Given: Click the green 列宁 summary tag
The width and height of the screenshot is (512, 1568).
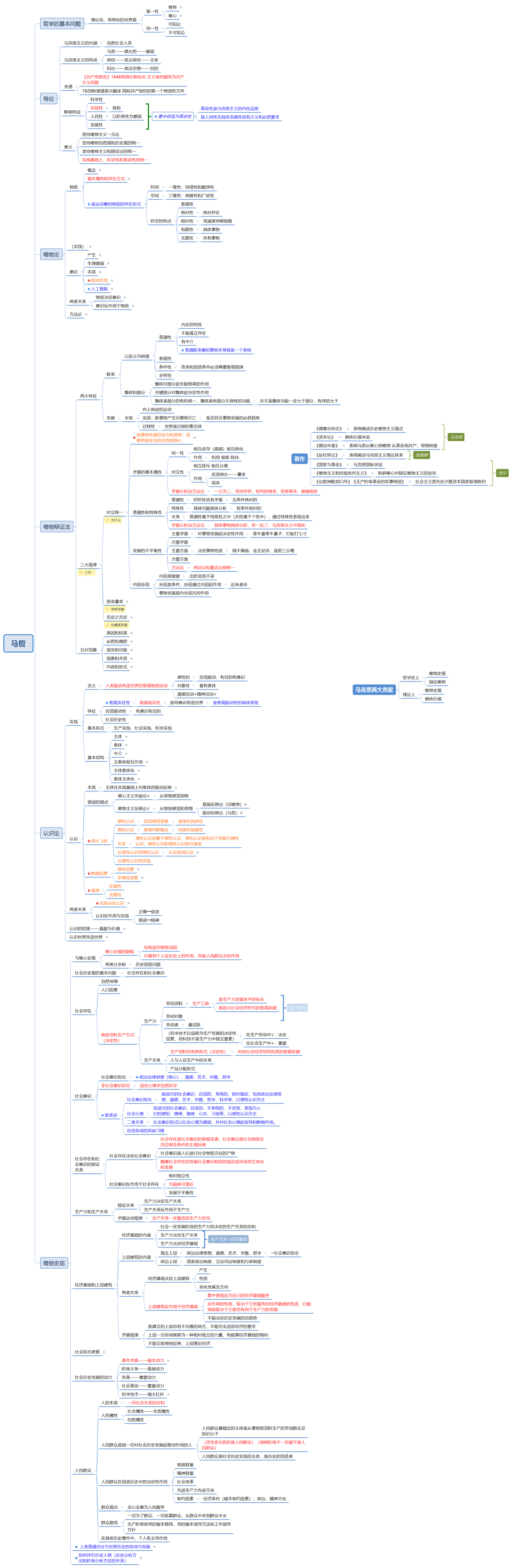Looking at the screenshot, I should (x=502, y=473).
